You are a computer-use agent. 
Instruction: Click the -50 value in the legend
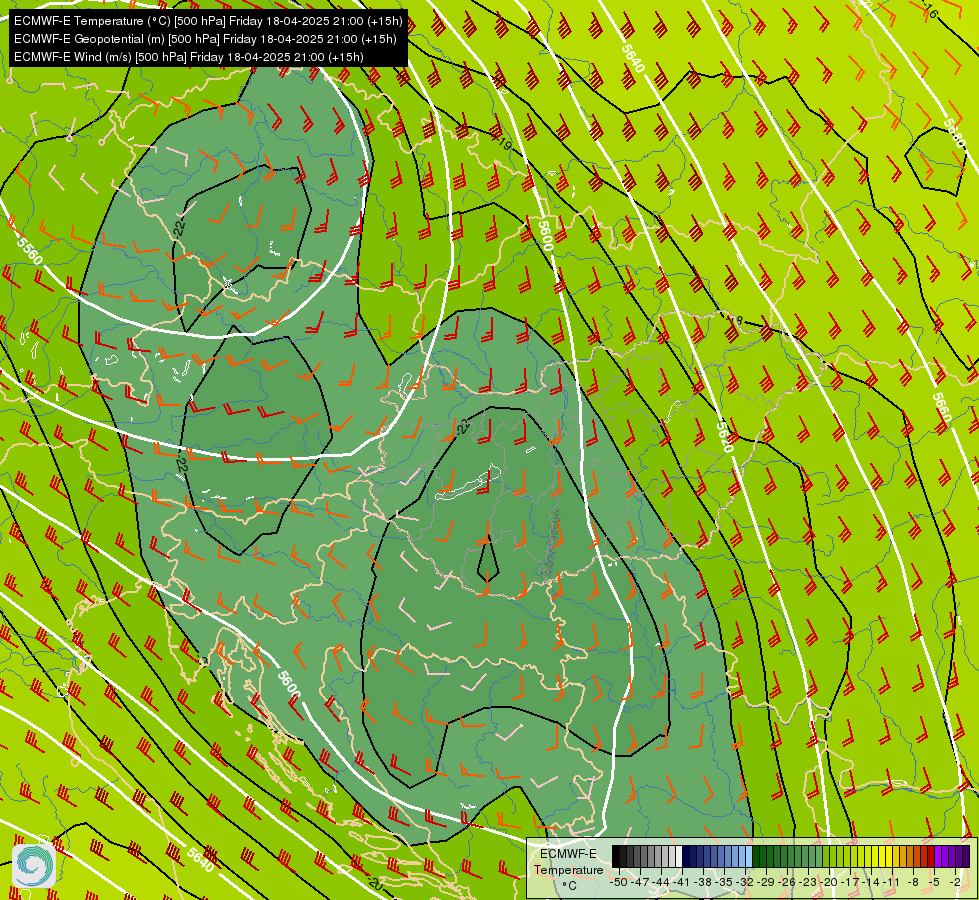[619, 883]
